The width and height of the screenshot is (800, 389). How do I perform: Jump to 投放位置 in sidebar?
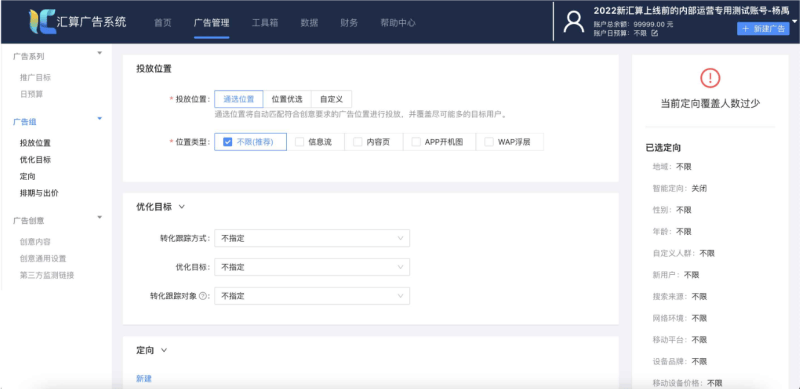click(35, 143)
